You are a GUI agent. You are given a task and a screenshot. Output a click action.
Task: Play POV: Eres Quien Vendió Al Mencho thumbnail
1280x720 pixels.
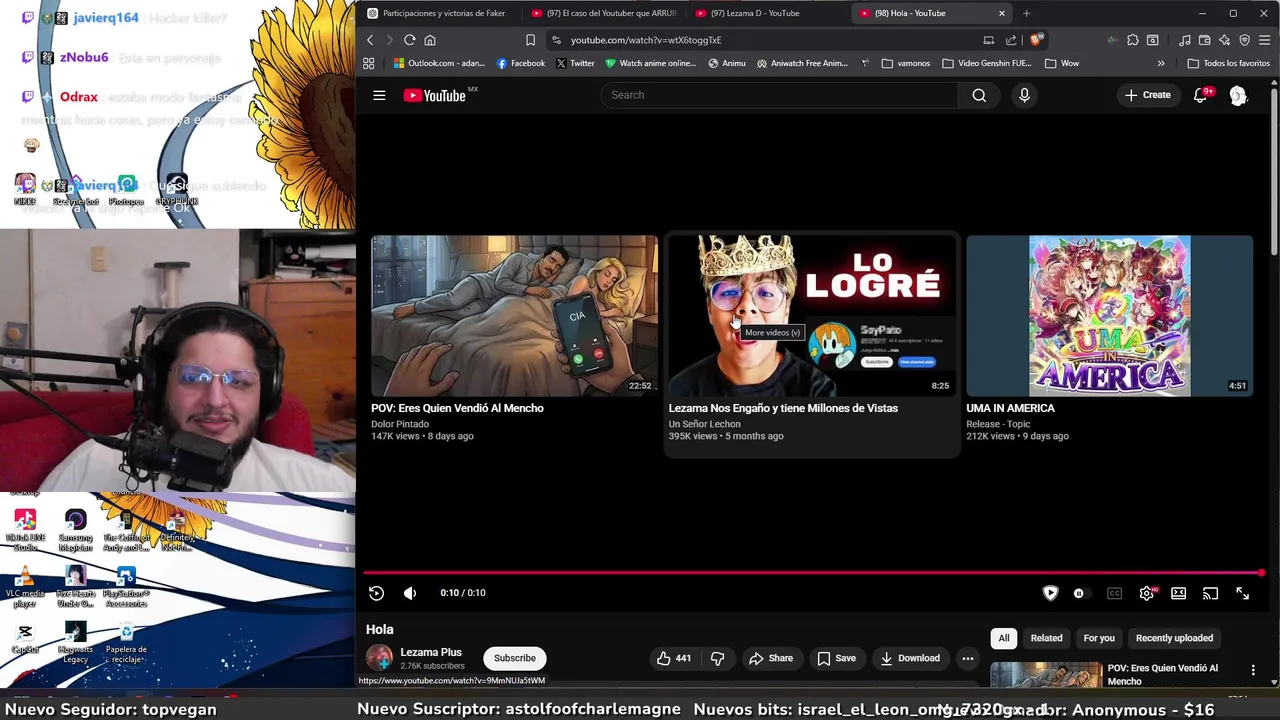click(x=515, y=316)
